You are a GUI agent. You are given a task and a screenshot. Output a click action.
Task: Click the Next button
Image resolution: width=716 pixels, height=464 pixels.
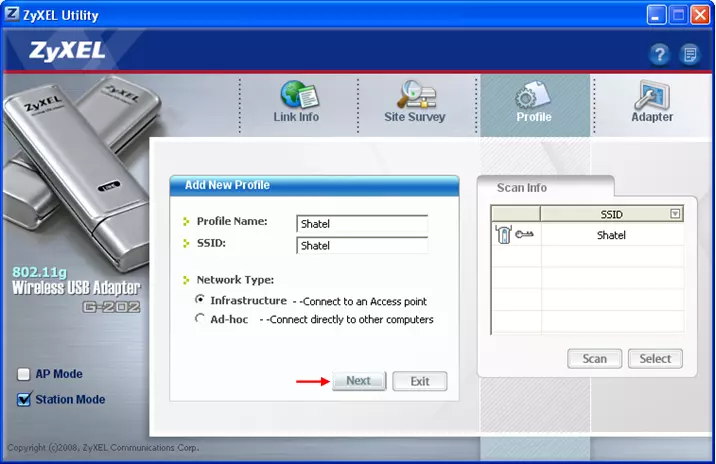[359, 381]
